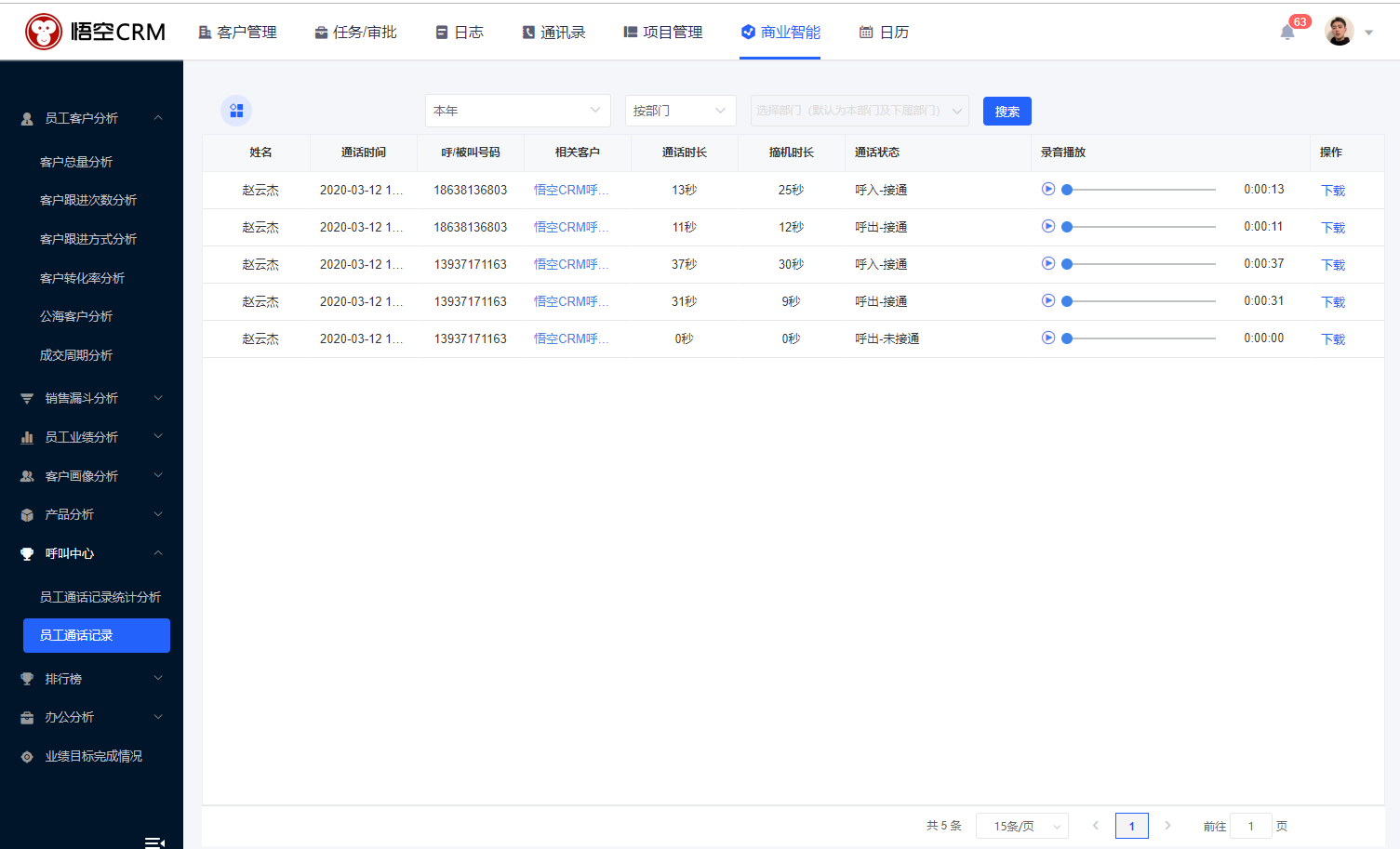This screenshot has height=849, width=1400.
Task: Click audio slider of 0:00:00 recording
Action: (1140, 338)
